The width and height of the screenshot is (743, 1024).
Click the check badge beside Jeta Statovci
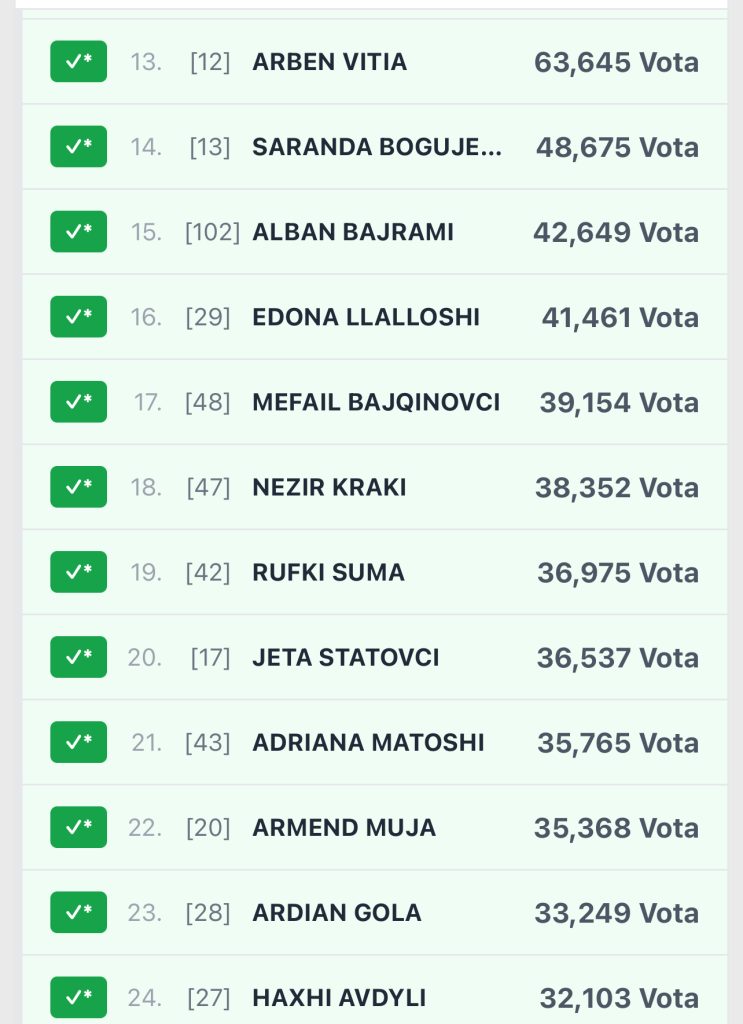[78, 657]
